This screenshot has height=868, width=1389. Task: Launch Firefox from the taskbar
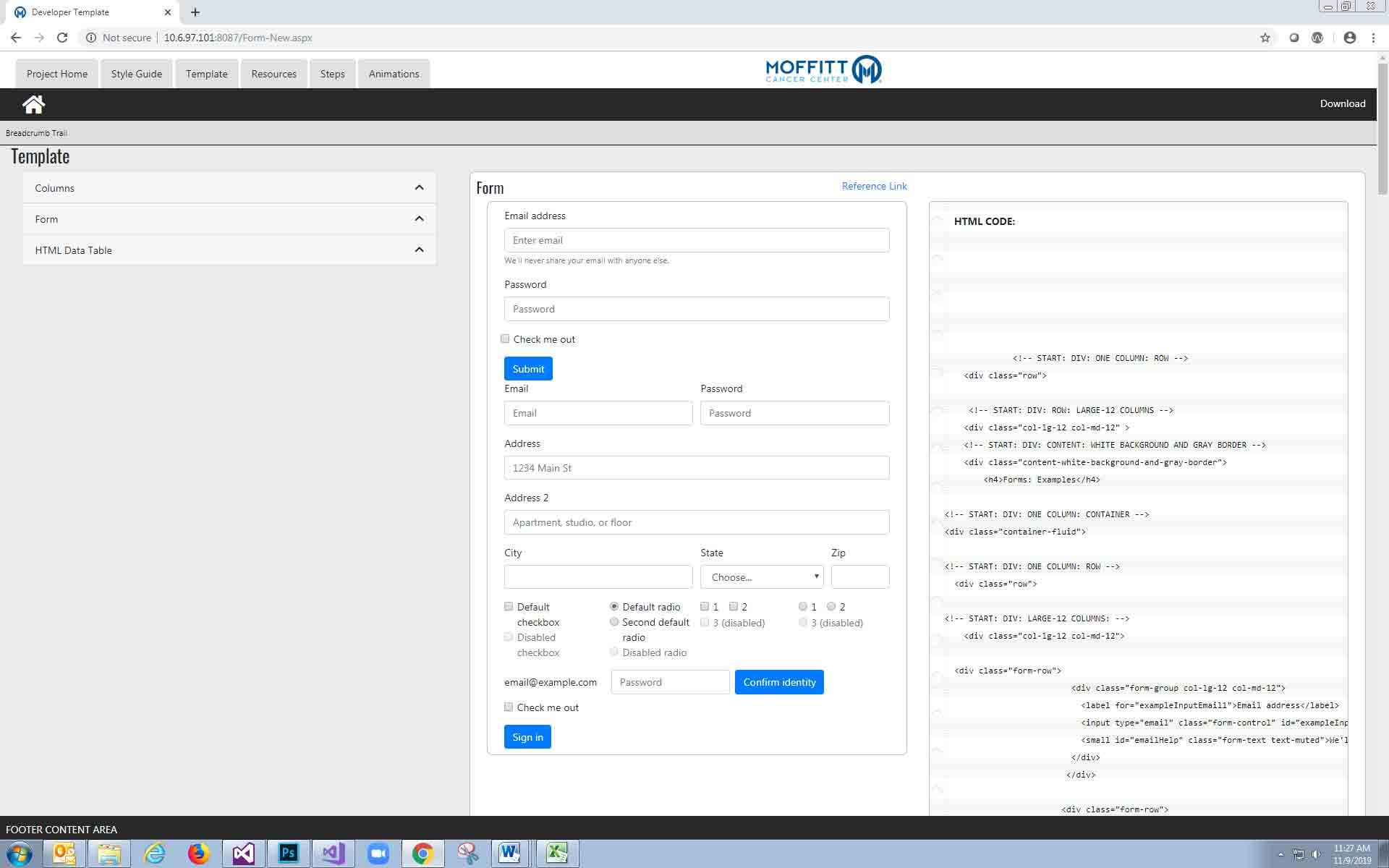pyautogui.click(x=197, y=854)
